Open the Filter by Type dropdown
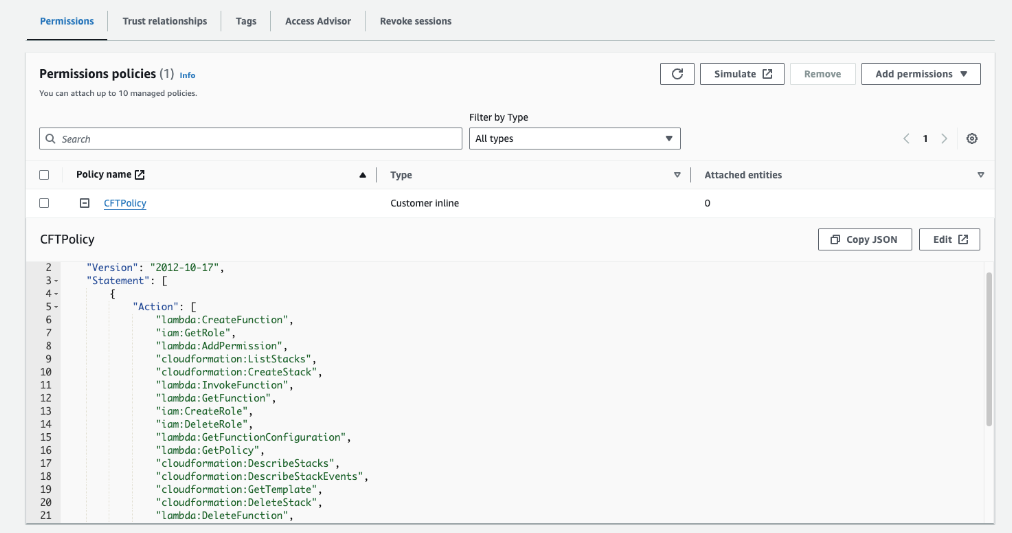Screen dimensions: 1012x533 [x=574, y=139]
